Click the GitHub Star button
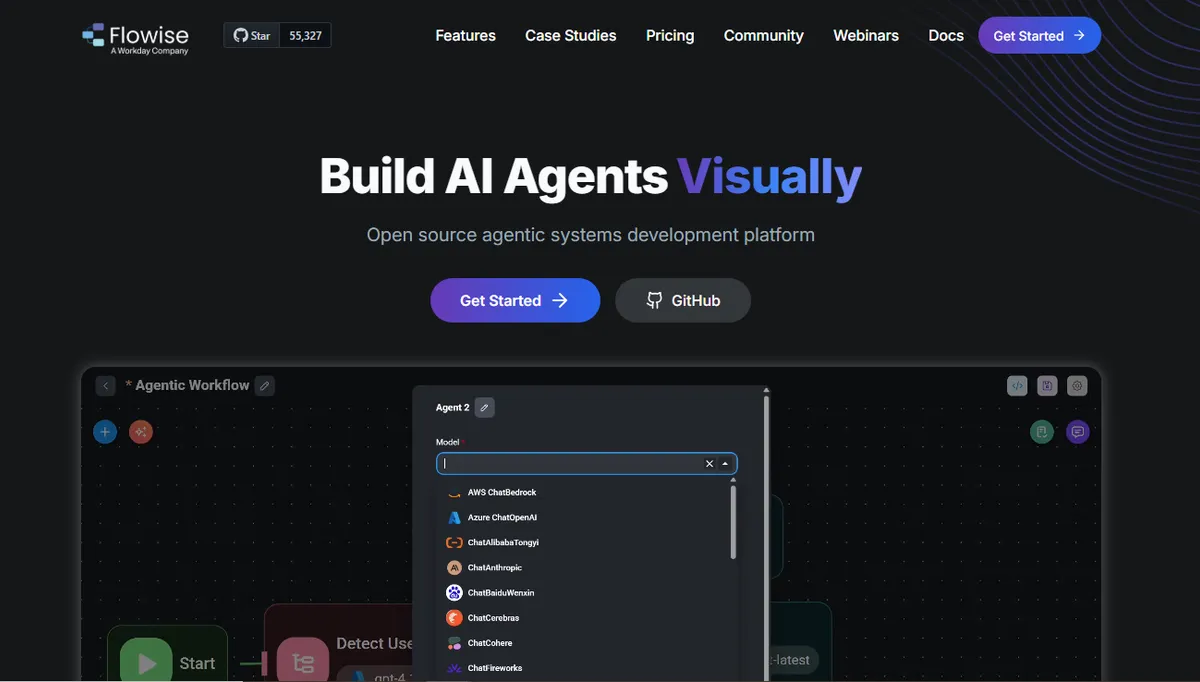 (252, 36)
